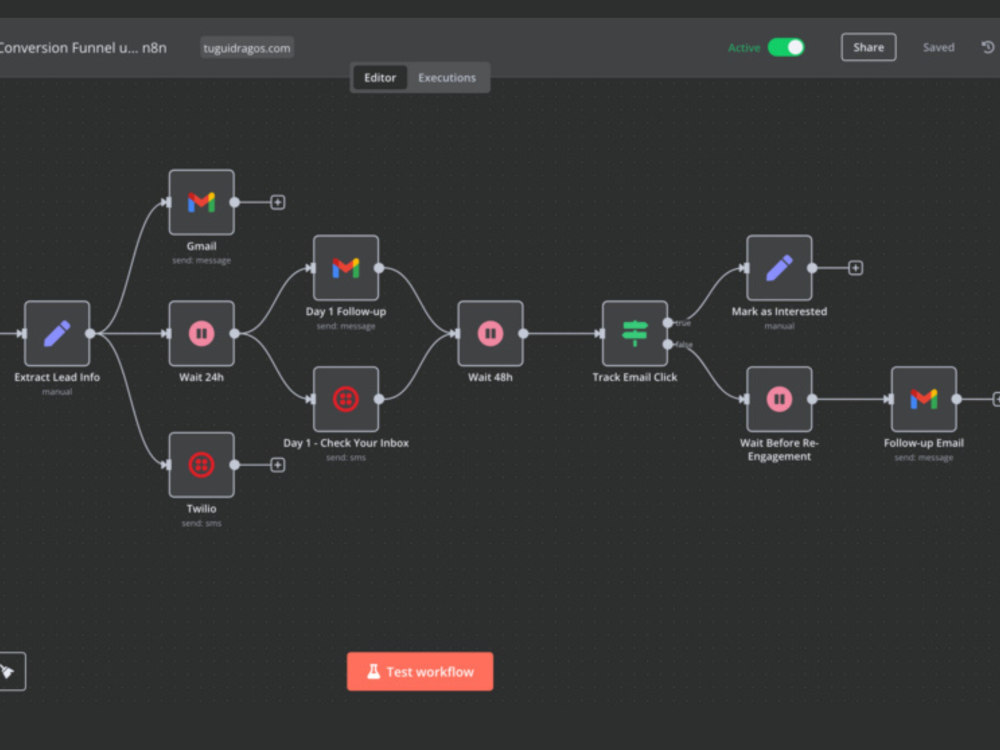The width and height of the screenshot is (1000, 750).
Task: Click the 'Track Email Click' label
Action: click(635, 377)
